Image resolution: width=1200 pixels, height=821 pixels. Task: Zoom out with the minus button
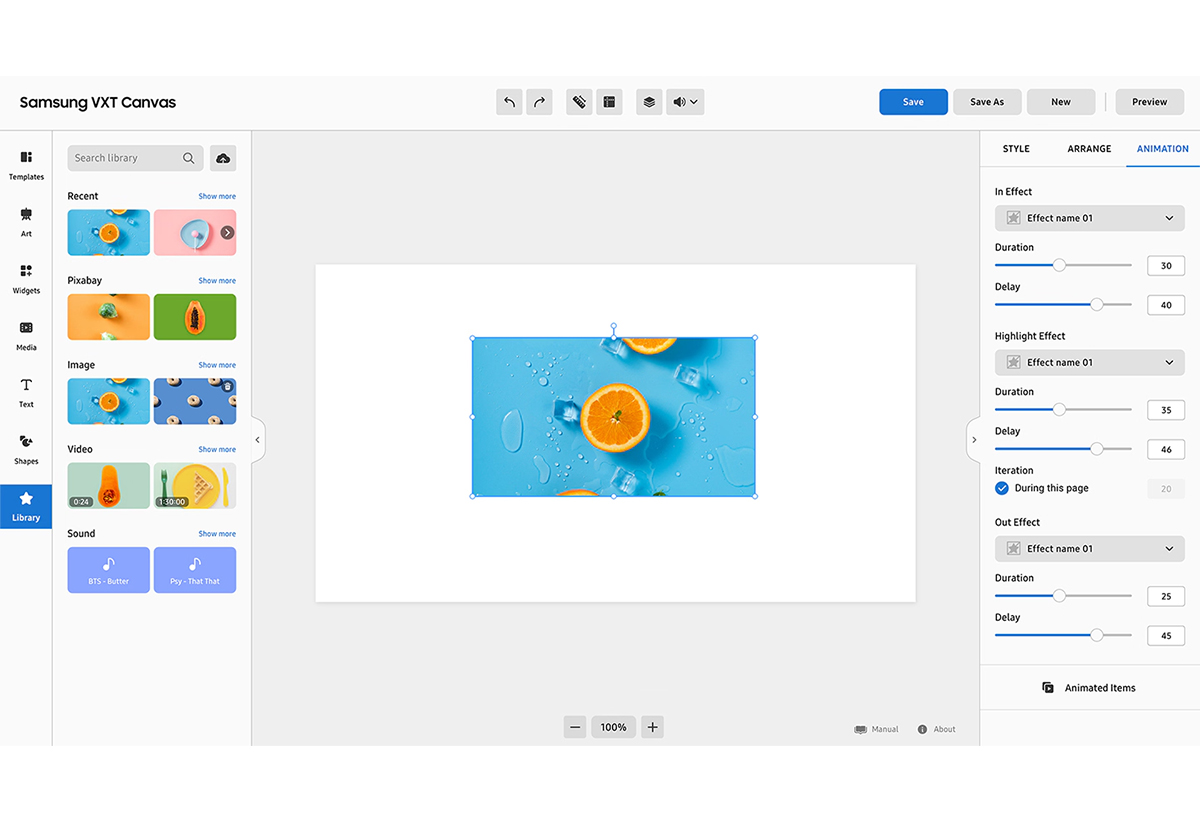pos(574,727)
